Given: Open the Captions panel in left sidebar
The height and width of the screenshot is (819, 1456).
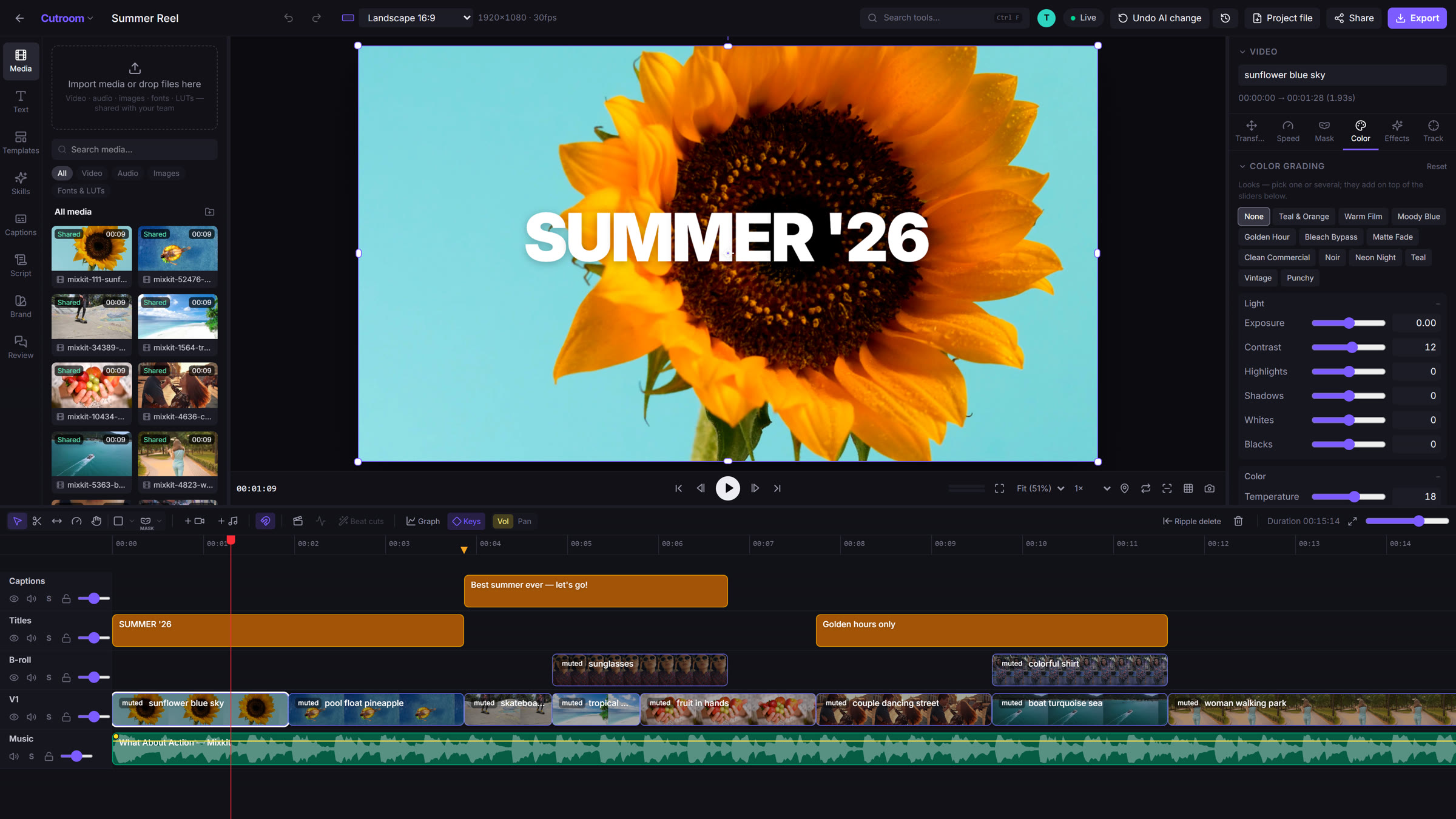Looking at the screenshot, I should click(21, 224).
